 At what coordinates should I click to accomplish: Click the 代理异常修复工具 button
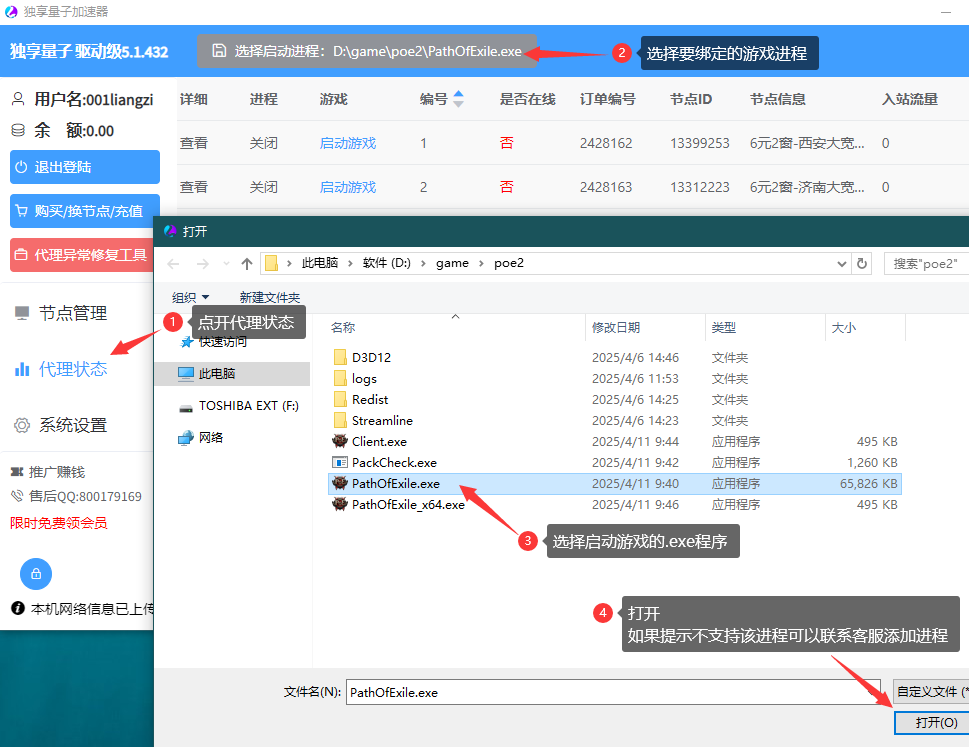[82, 255]
